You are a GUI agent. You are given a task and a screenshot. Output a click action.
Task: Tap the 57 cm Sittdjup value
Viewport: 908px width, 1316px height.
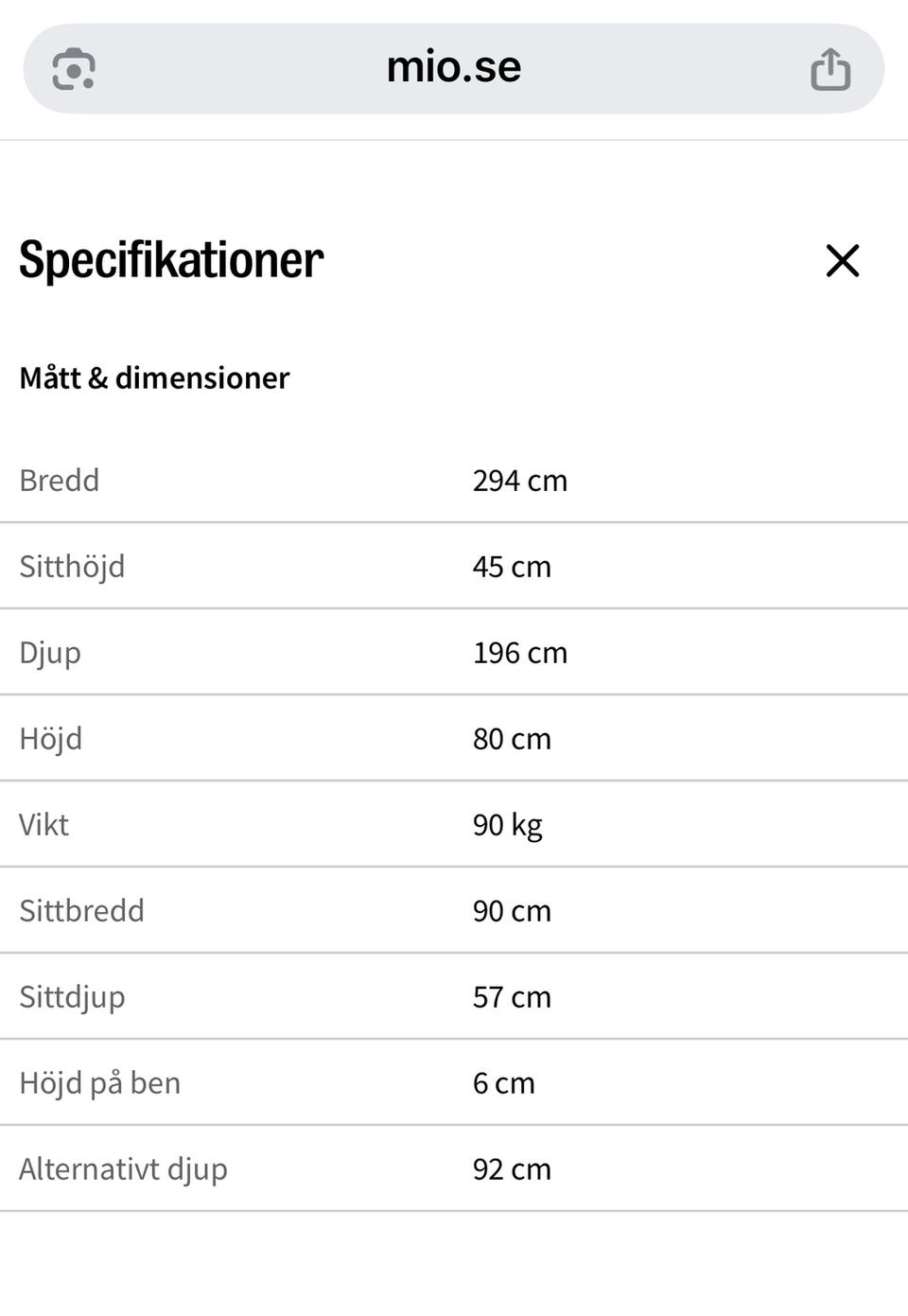tap(512, 997)
